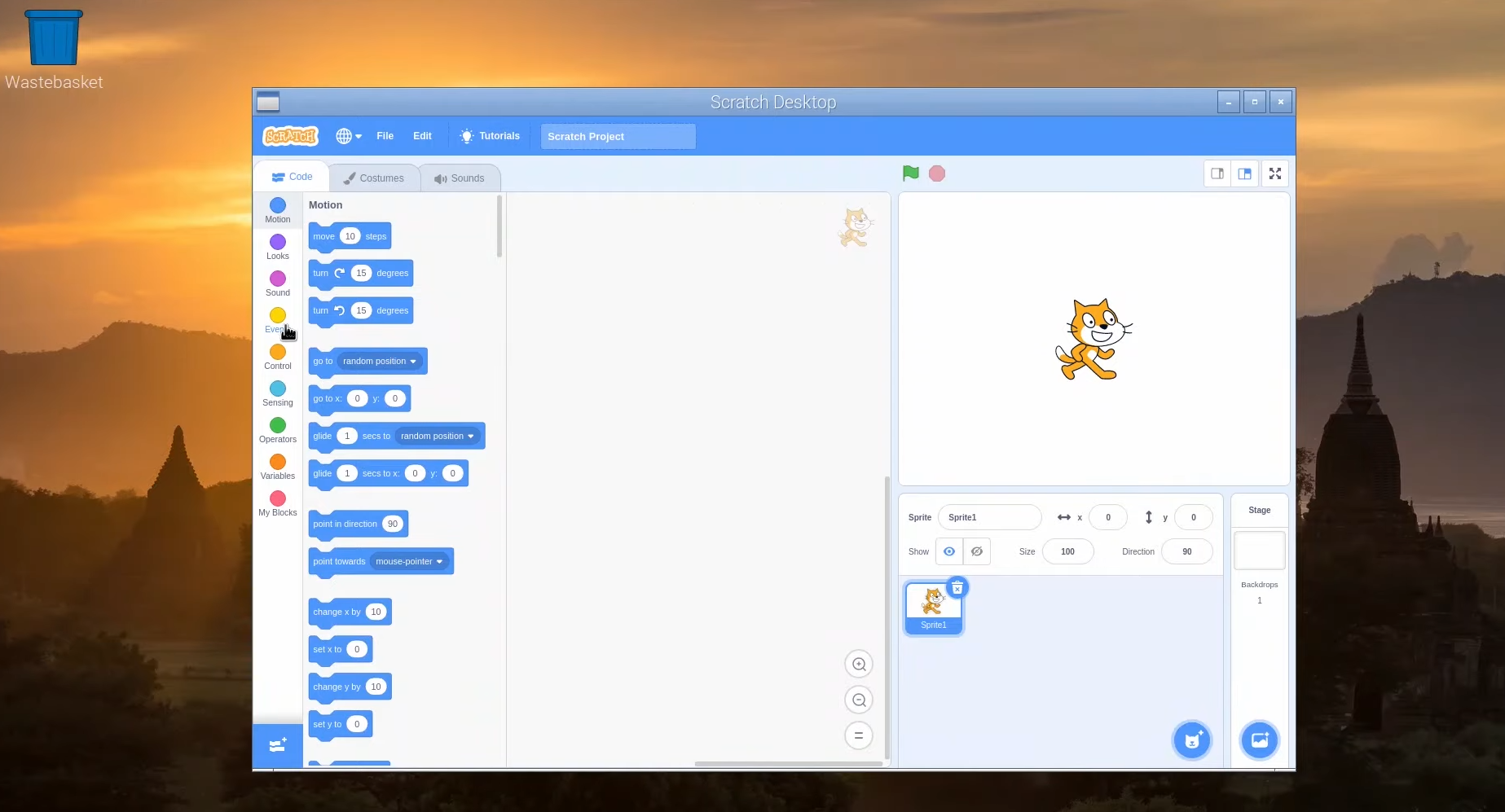Click zoom in on the code area
This screenshot has width=1505, height=812.
point(858,664)
